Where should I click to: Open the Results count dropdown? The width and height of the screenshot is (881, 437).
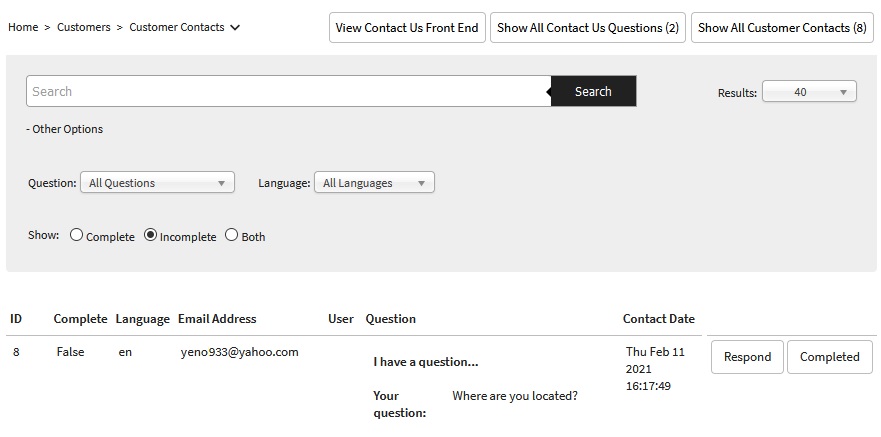(809, 92)
